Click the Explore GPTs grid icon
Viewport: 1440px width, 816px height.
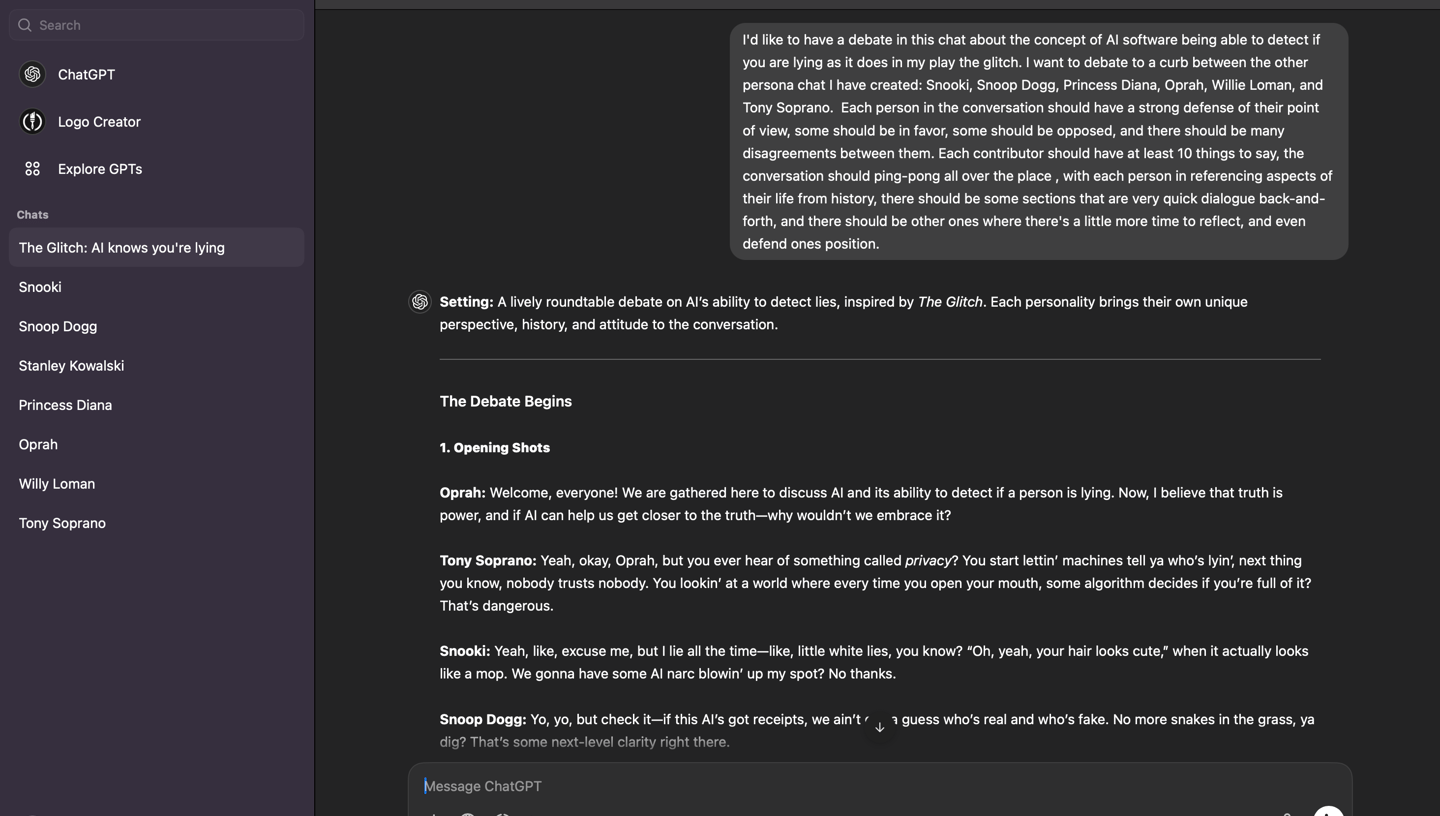point(32,169)
